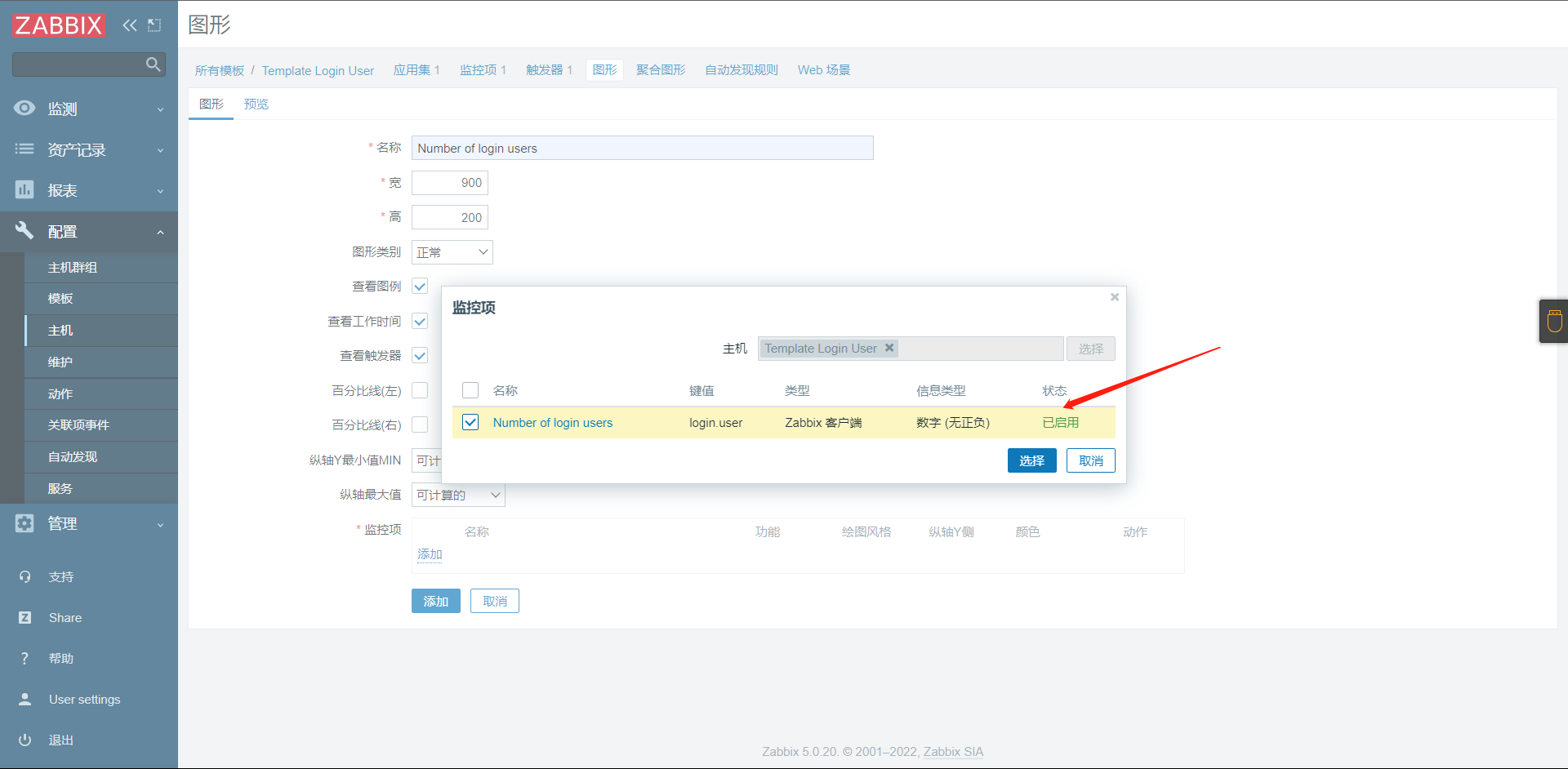
Task: Remove Template Login User host tag
Action: coord(889,348)
